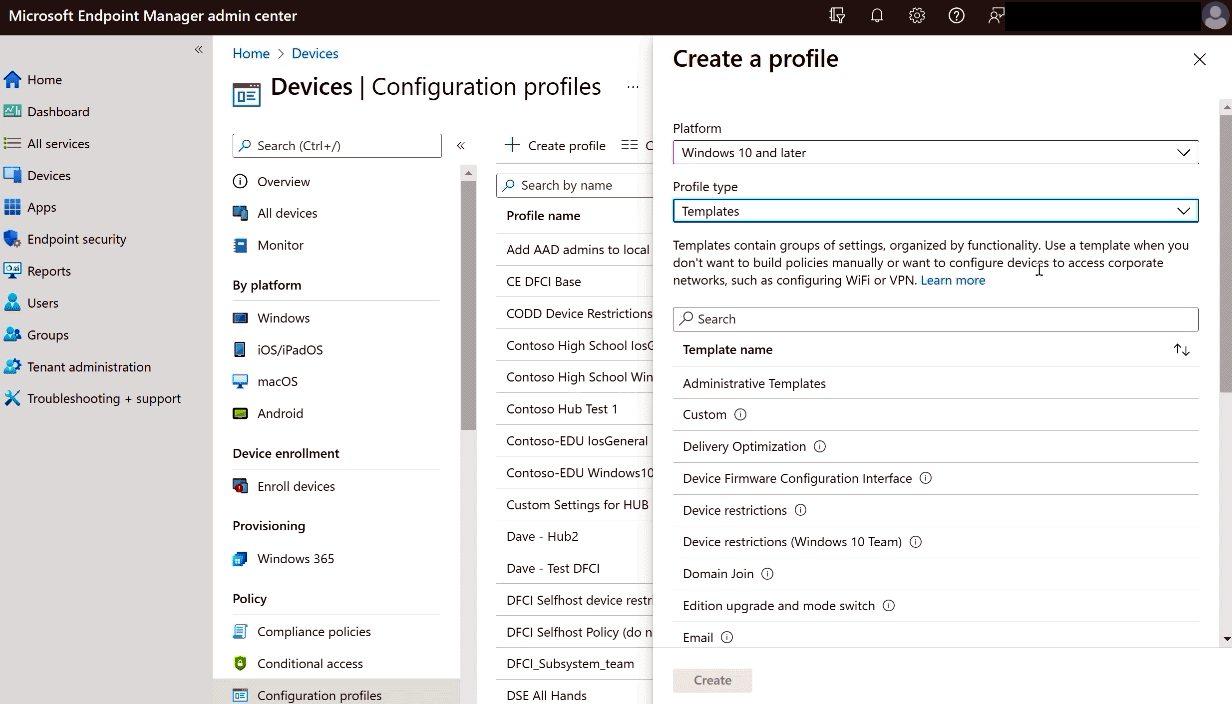
Task: Collapse the left navigation with double chevron
Action: tap(198, 49)
